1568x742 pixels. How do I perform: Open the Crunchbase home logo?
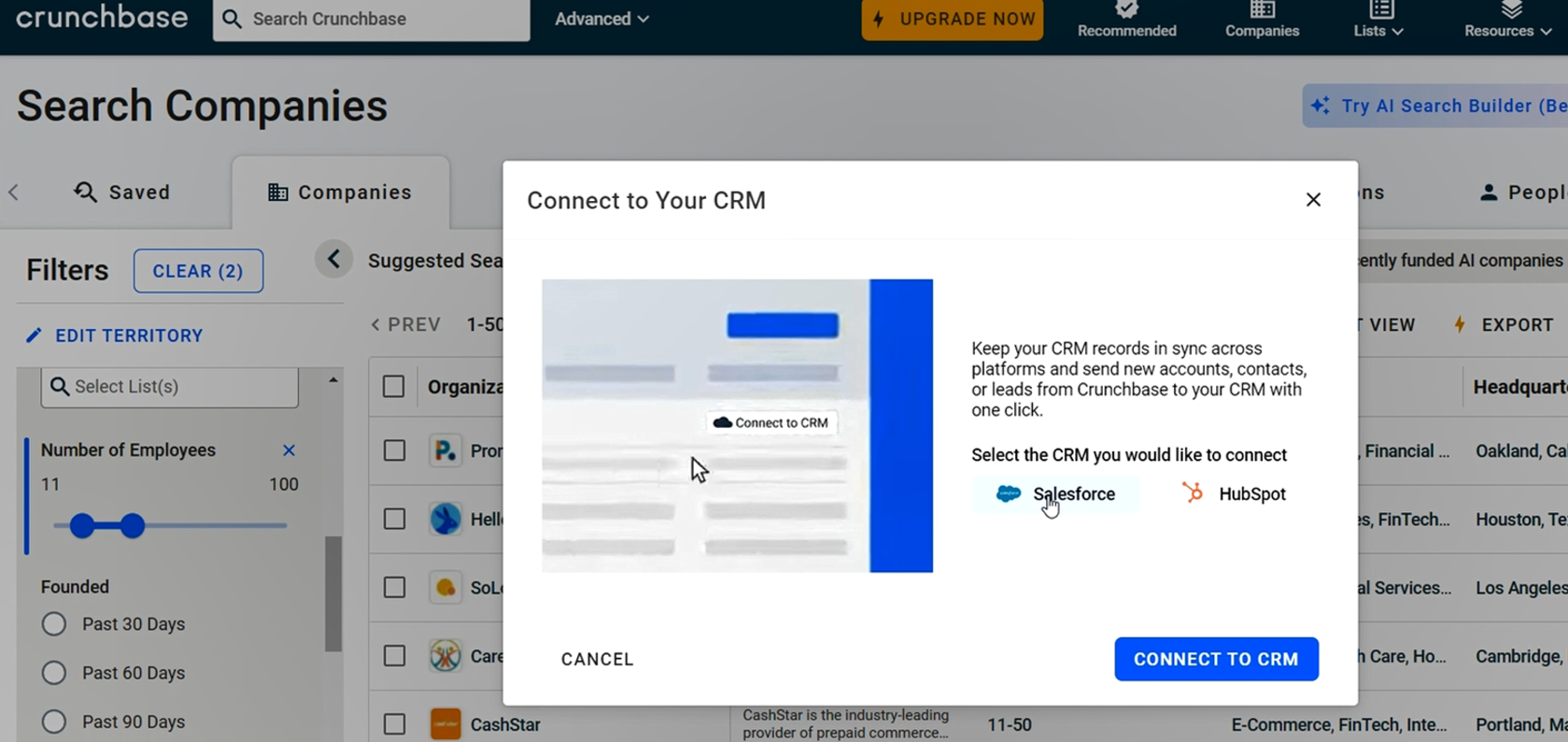pyautogui.click(x=102, y=17)
